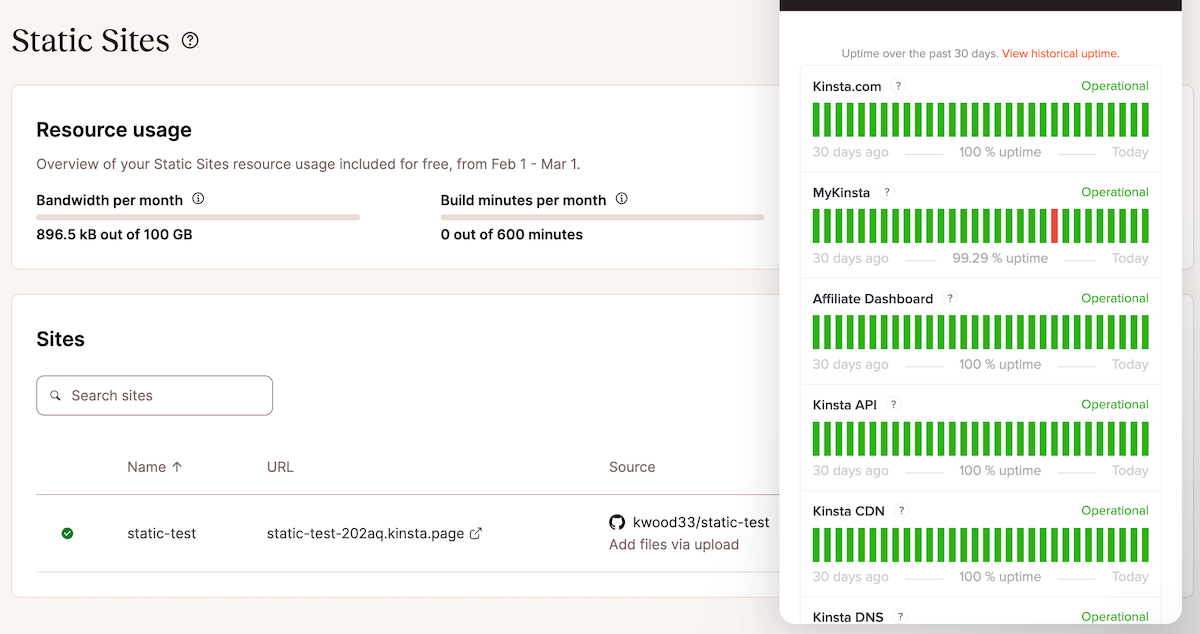This screenshot has width=1200, height=634.
Task: Click the search magnifier icon in Sites
Action: (56, 396)
